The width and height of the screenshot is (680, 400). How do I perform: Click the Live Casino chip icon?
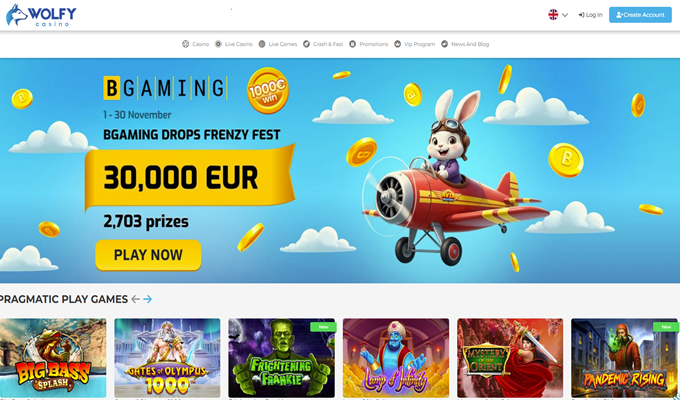point(218,44)
